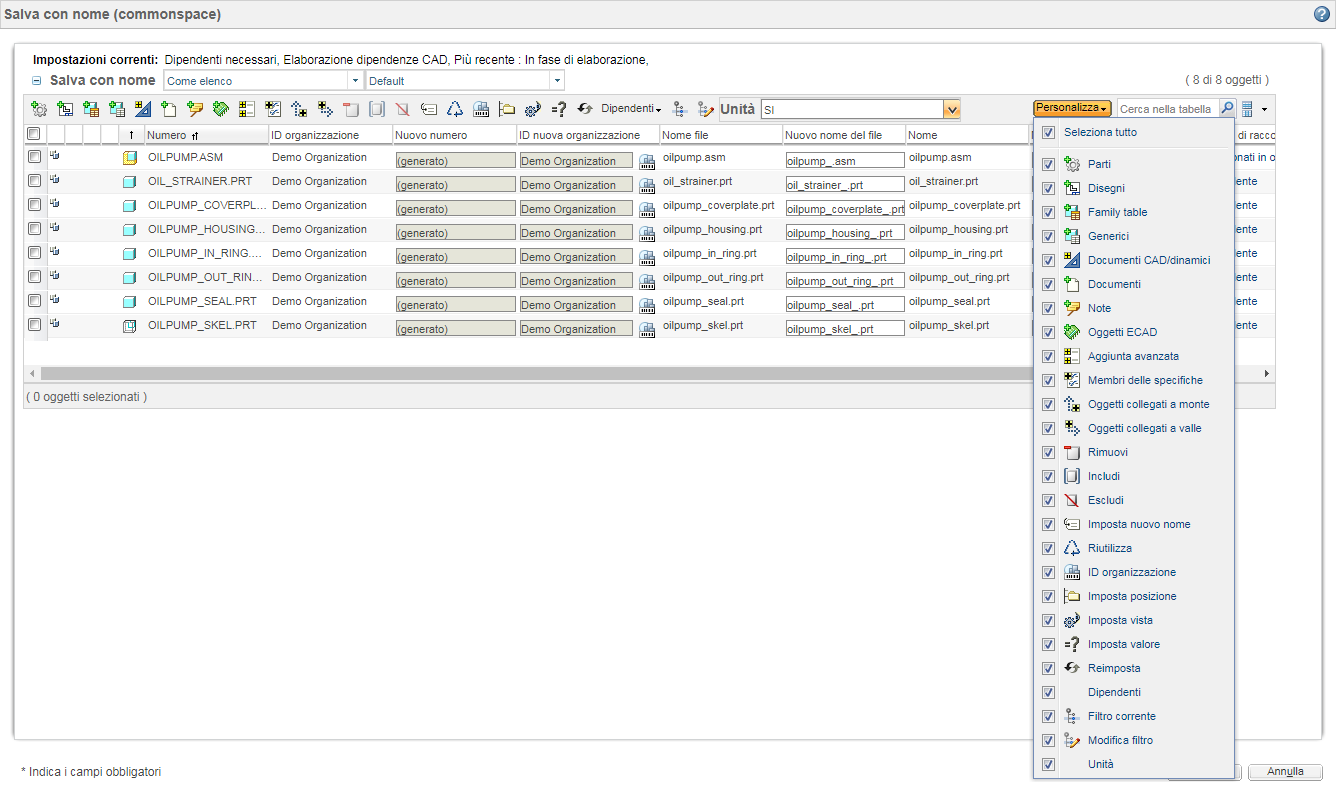Open the help question mark icon
The image size is (1336, 801).
[x=1322, y=14]
